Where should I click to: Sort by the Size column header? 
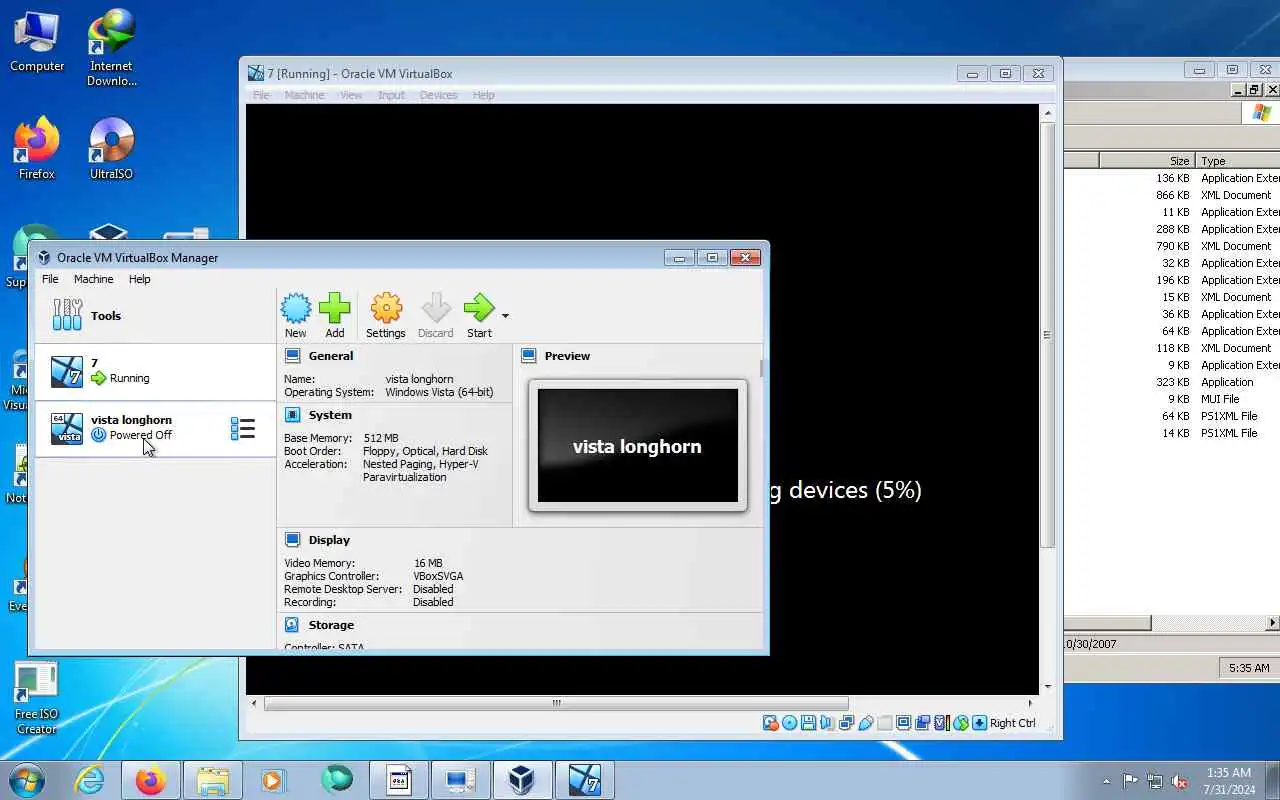[1145, 160]
